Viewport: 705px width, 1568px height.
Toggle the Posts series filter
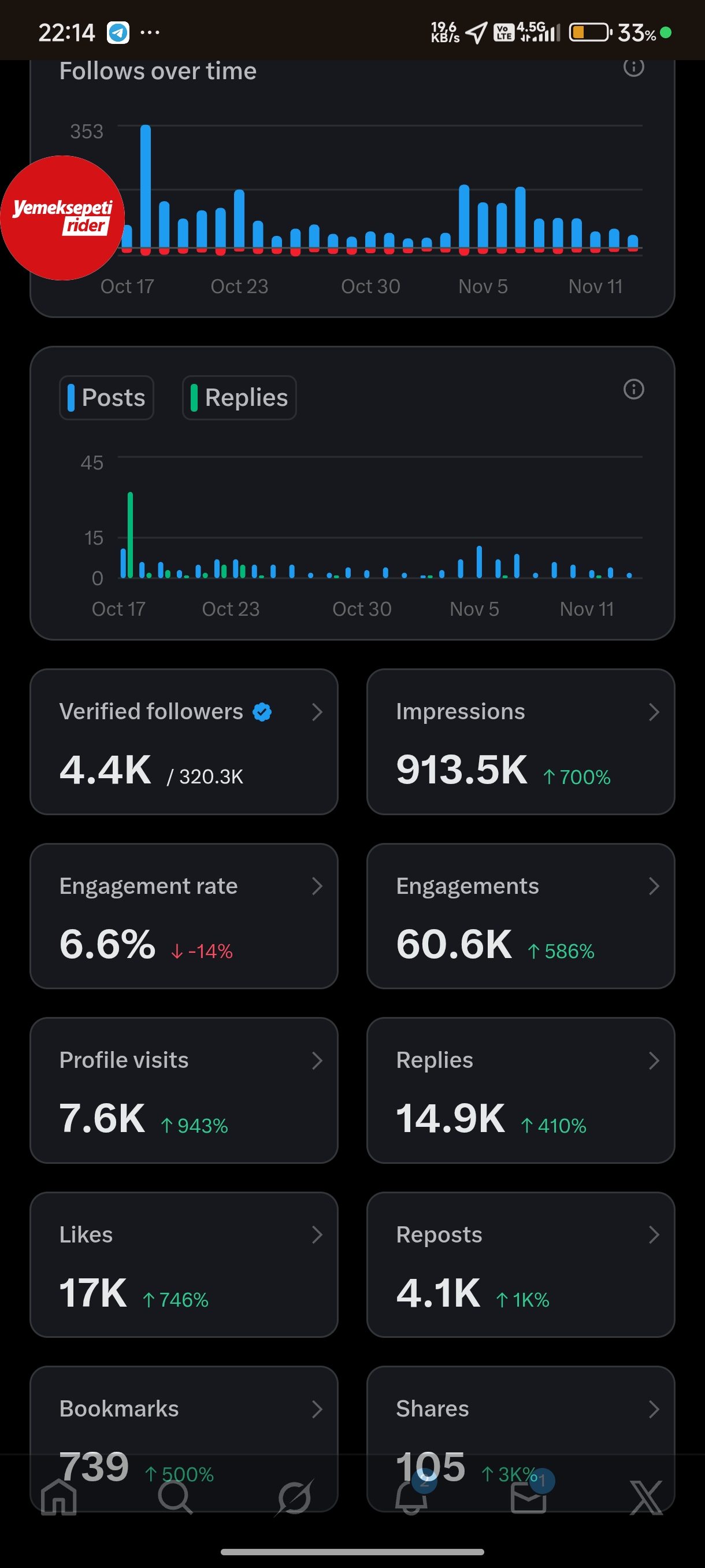click(x=106, y=397)
